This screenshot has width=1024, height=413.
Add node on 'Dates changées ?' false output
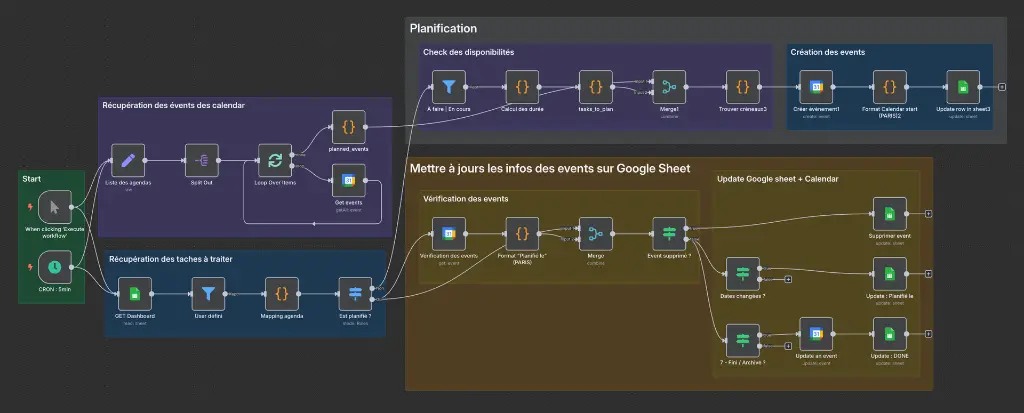click(x=788, y=278)
